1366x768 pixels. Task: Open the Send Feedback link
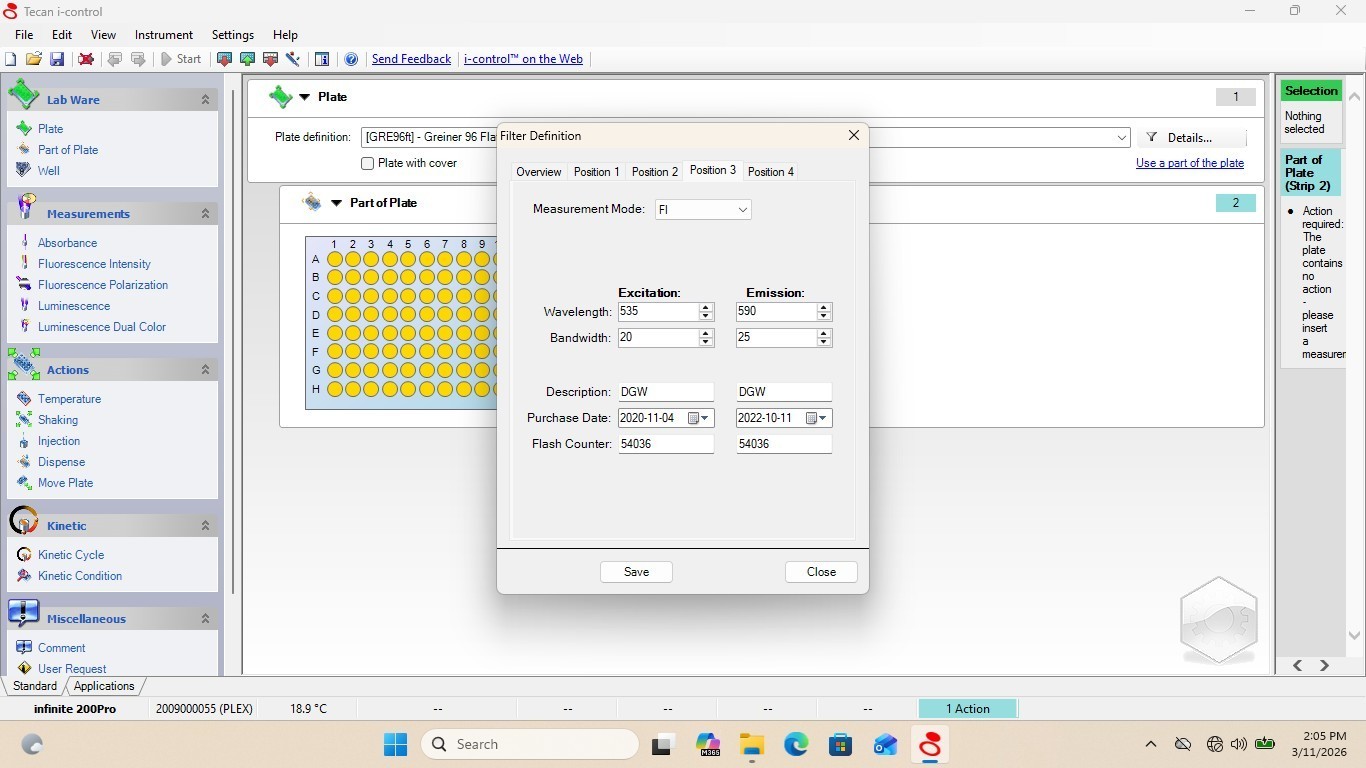[x=411, y=59]
